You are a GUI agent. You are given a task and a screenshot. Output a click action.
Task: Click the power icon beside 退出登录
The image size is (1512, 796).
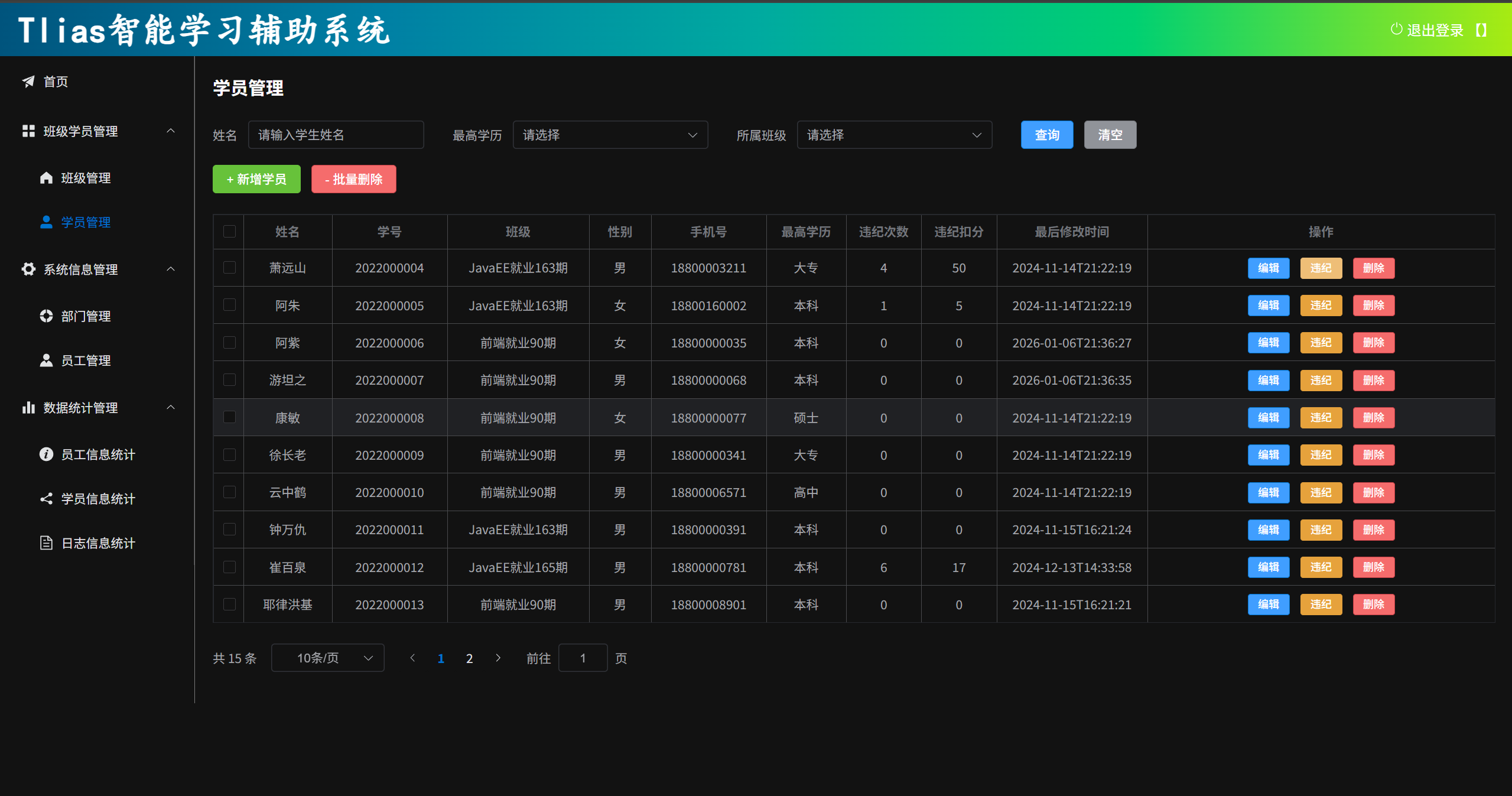click(1396, 30)
